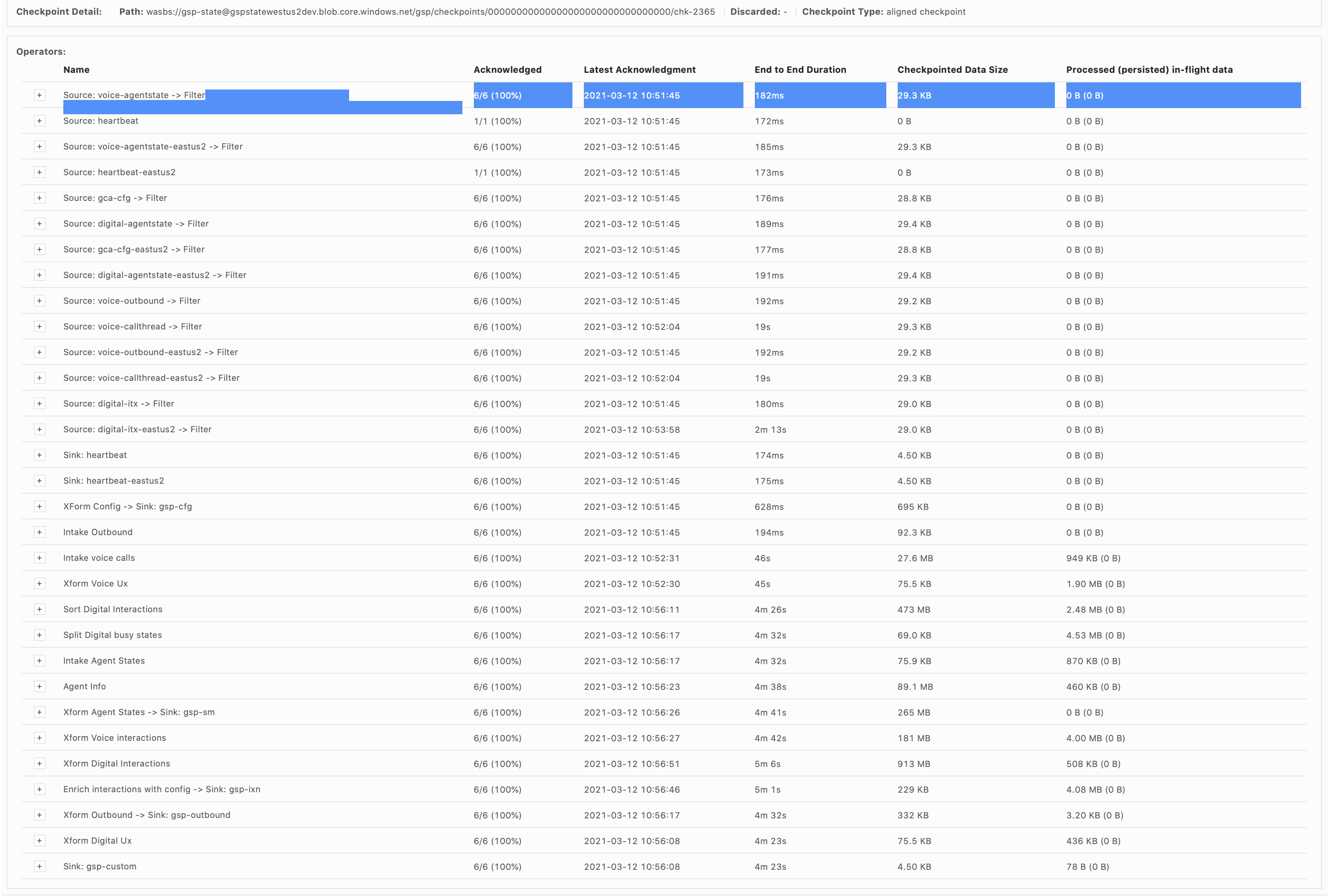Click plus icon for Source: gca-cfg -> Filter
The image size is (1343, 896).
click(40, 198)
